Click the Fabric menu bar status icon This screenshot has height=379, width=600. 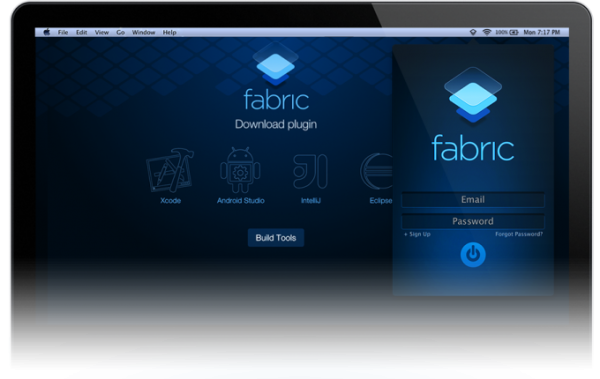point(473,32)
